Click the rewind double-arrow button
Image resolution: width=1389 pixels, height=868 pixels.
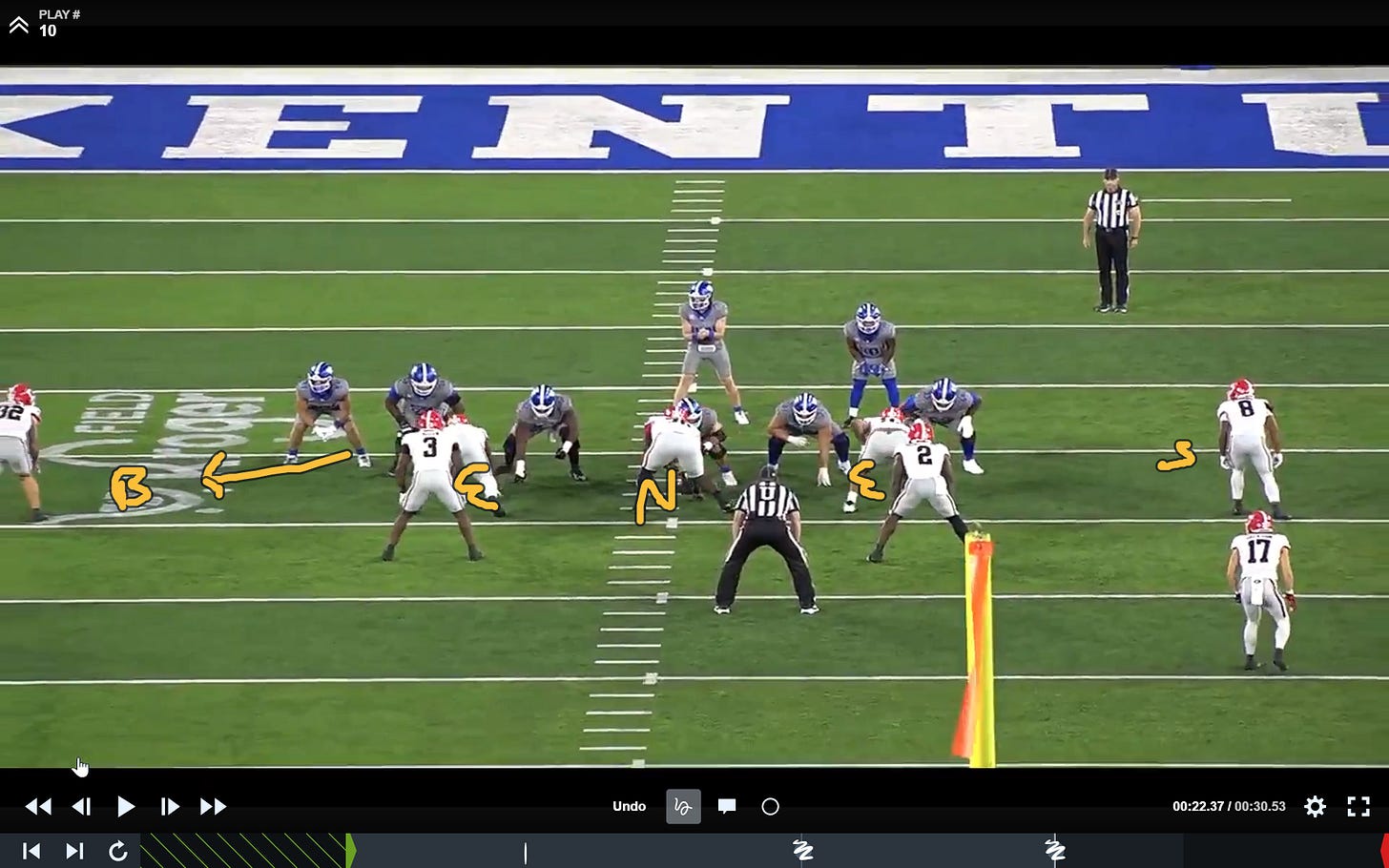(x=38, y=807)
